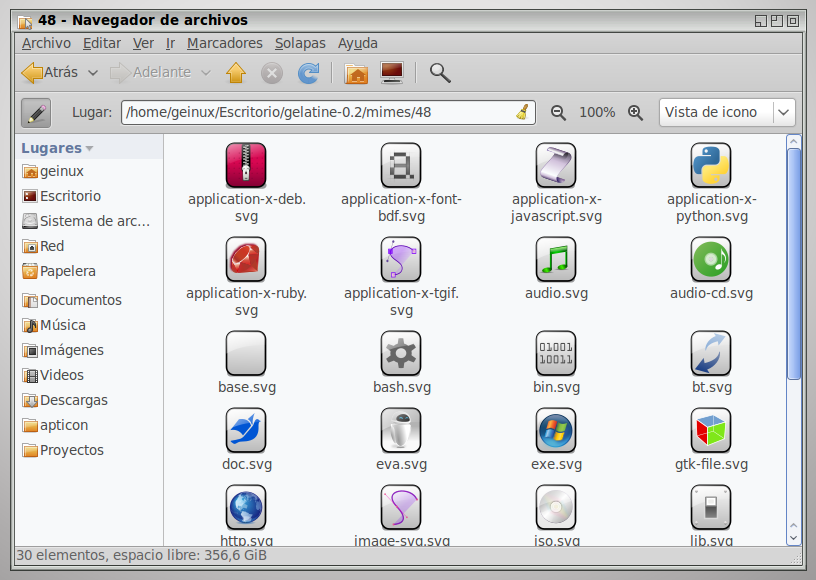Select geinux in the sidebar

pos(53,171)
